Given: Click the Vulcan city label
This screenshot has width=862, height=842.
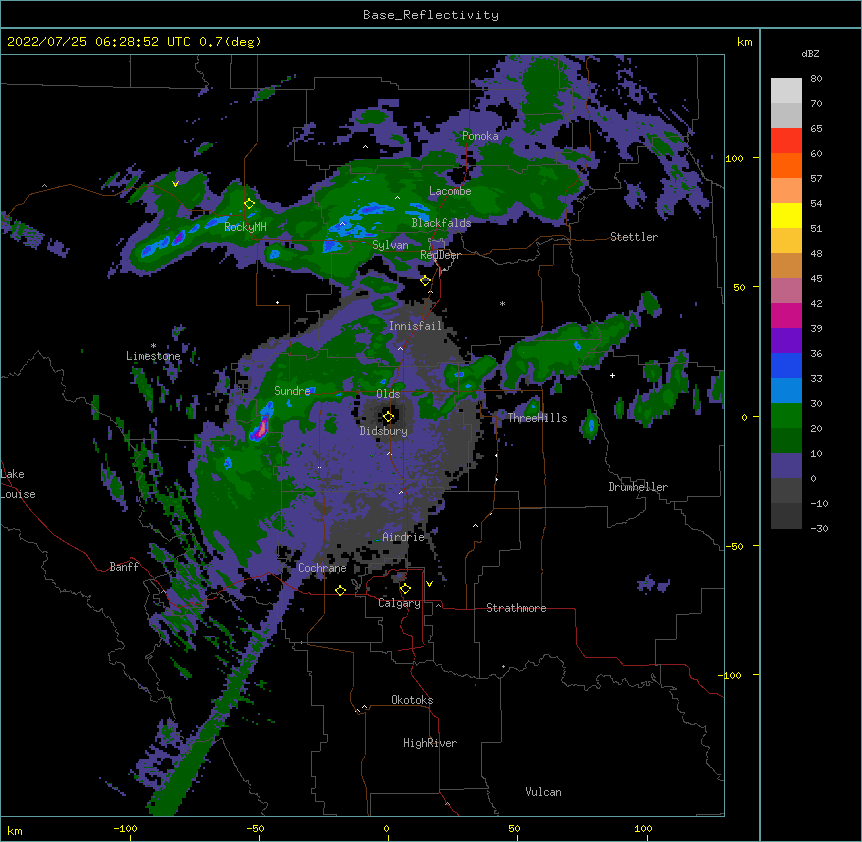Looking at the screenshot, I should (x=543, y=792).
